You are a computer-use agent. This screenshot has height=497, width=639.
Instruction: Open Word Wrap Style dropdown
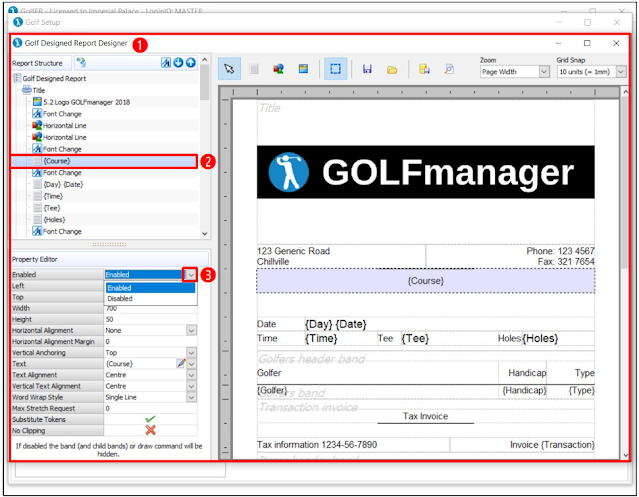(x=191, y=397)
